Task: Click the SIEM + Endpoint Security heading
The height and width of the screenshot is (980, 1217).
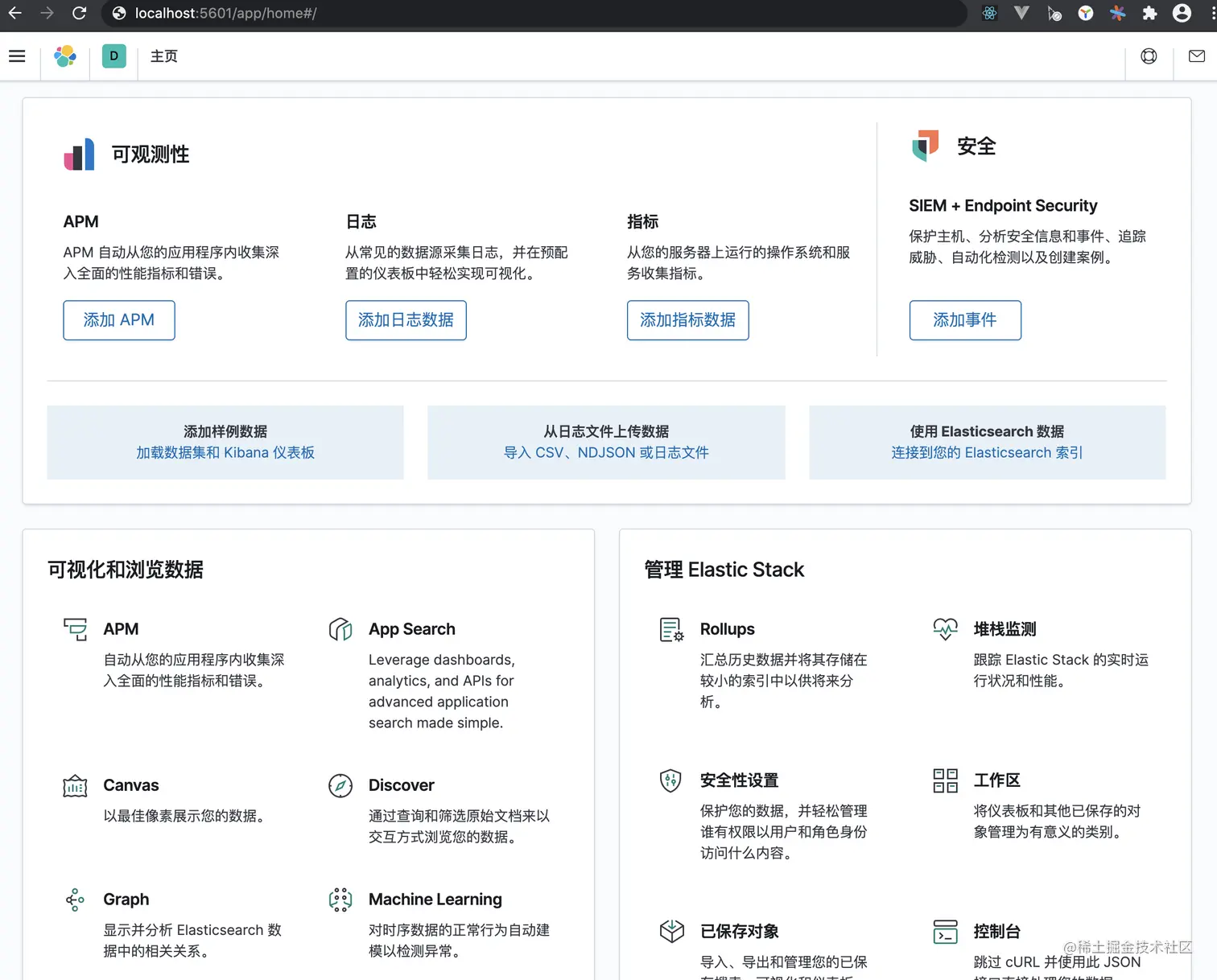Action: point(1003,206)
